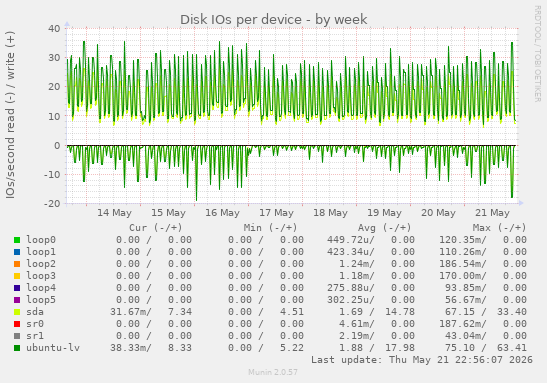
Task: Click ubuntu-lv average write value 17.98
Action: tap(400, 348)
